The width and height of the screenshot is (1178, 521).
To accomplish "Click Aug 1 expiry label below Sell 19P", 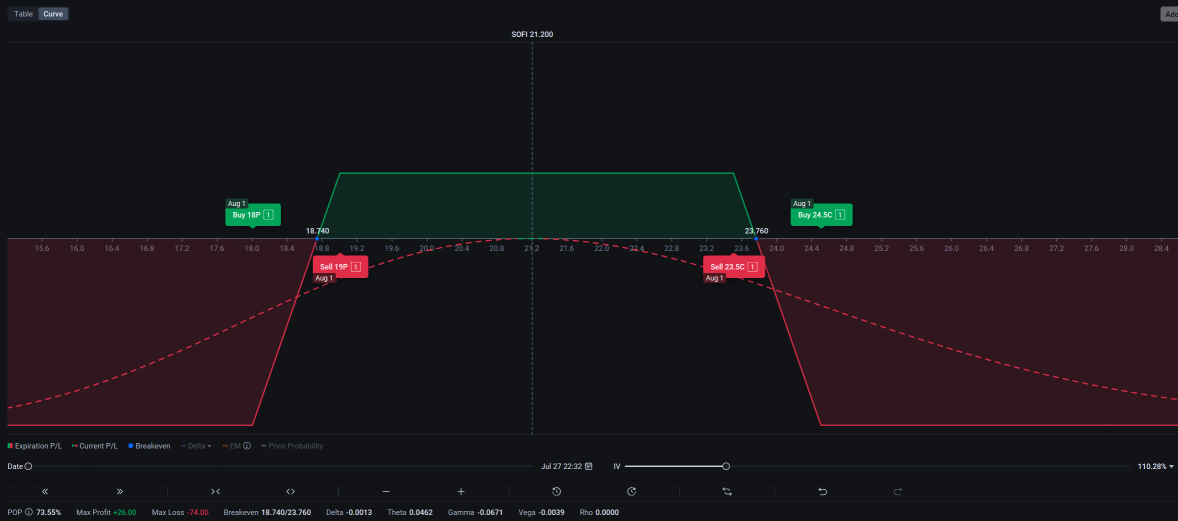I will pos(324,278).
